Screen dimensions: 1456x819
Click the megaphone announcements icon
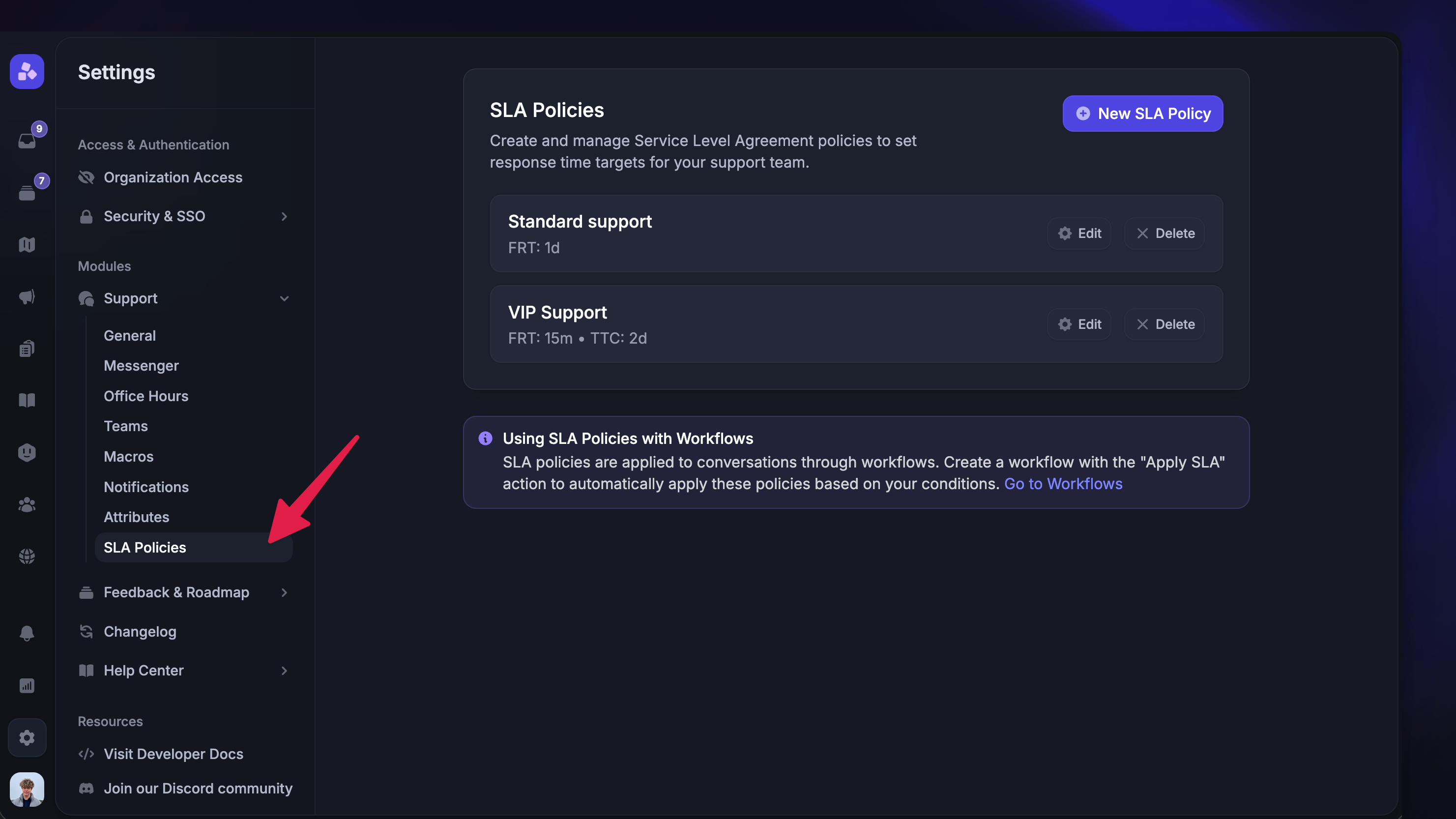[27, 297]
